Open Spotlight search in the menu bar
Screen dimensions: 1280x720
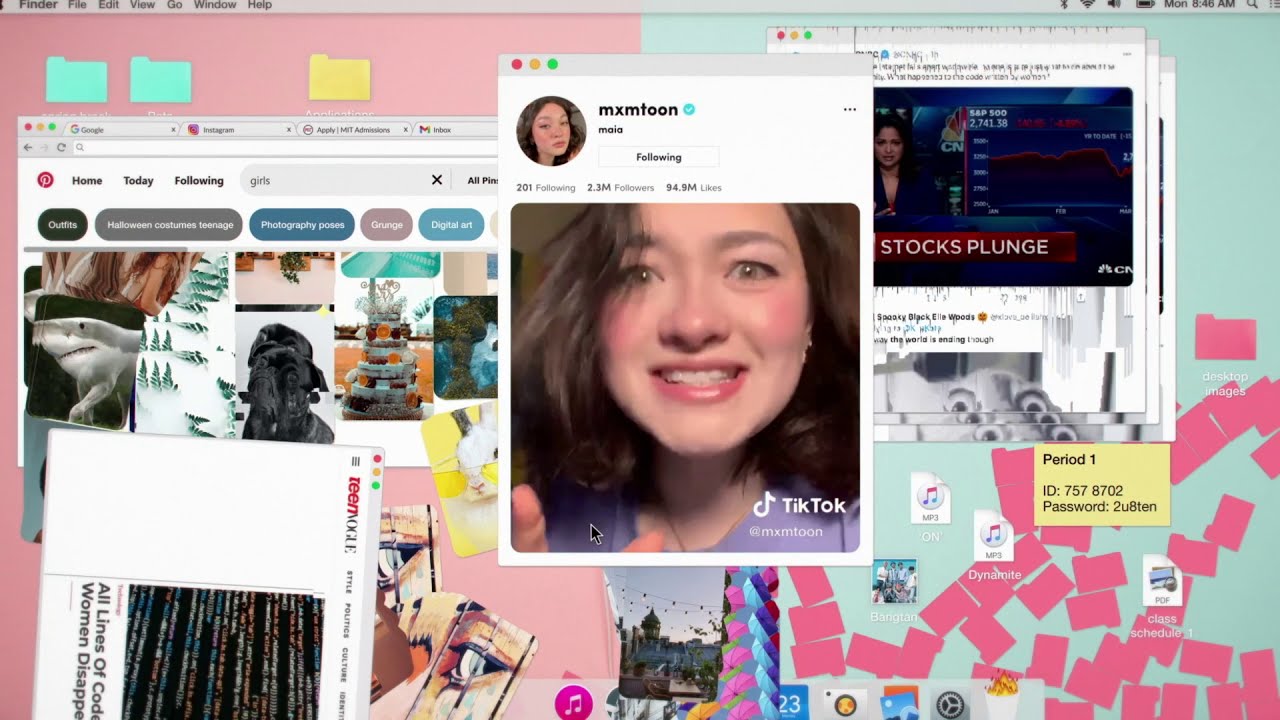[1252, 5]
